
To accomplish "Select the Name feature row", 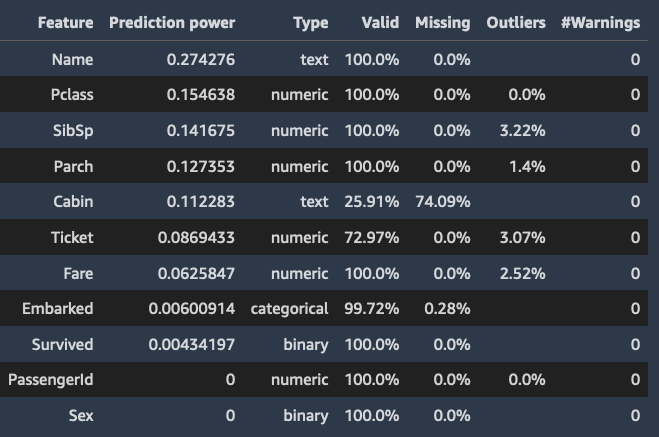I will click(x=72, y=59).
